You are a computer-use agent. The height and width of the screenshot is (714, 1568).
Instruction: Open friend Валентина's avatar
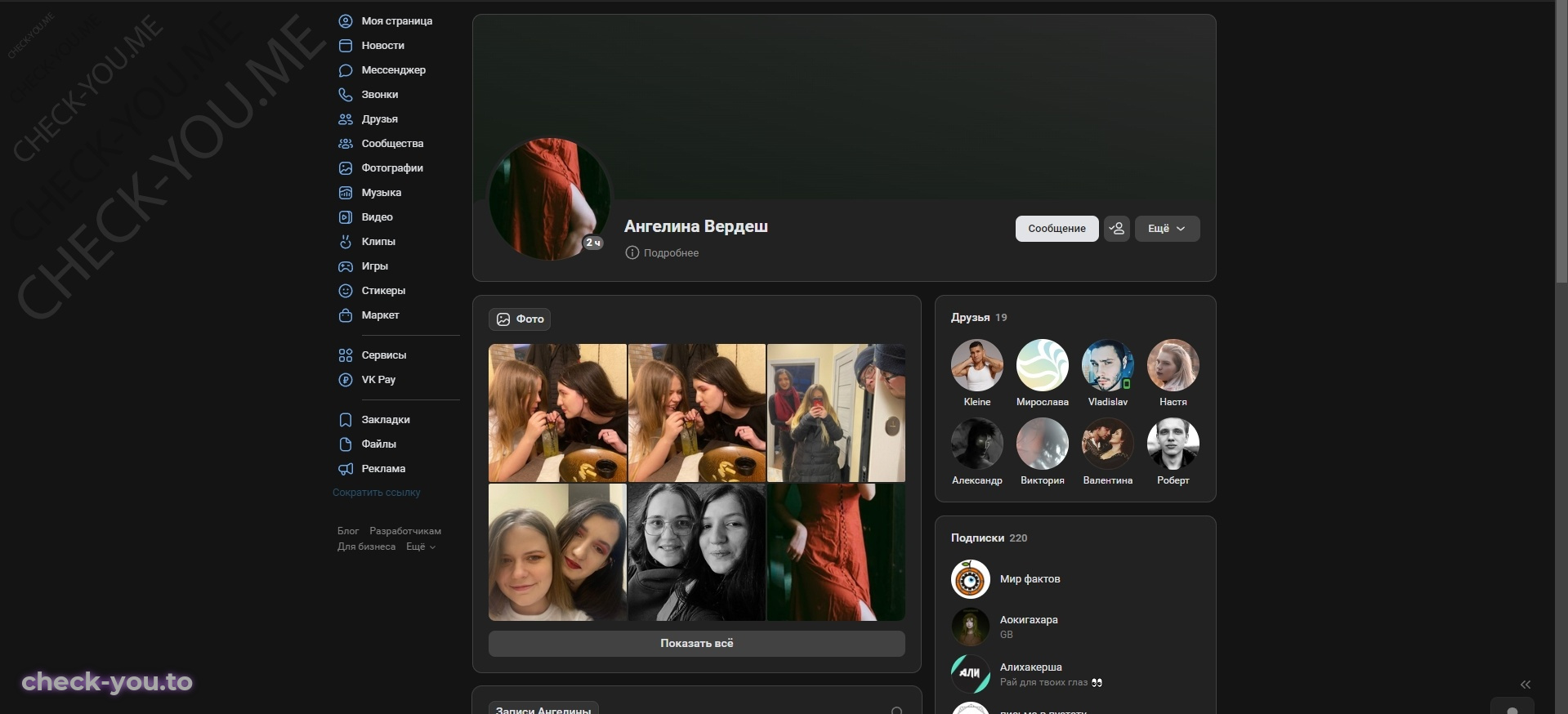click(1108, 444)
